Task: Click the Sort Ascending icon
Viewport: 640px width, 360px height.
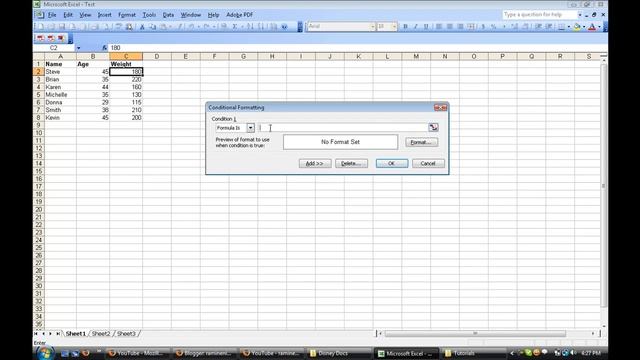Action: (x=250, y=27)
